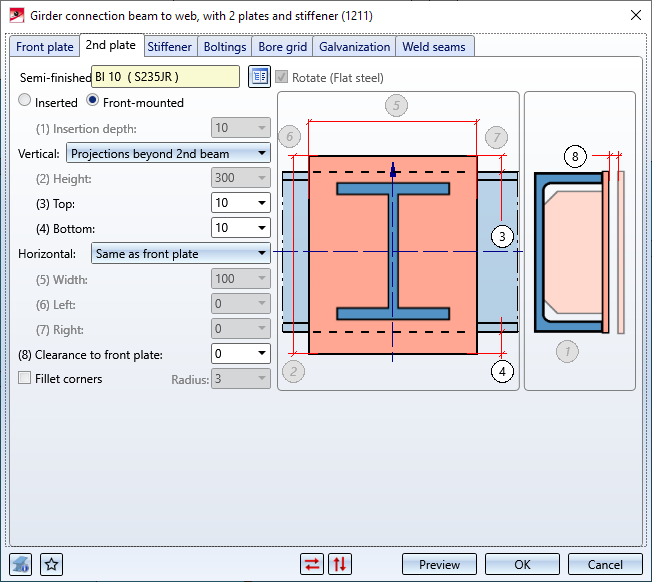Click the Preview button

(439, 564)
